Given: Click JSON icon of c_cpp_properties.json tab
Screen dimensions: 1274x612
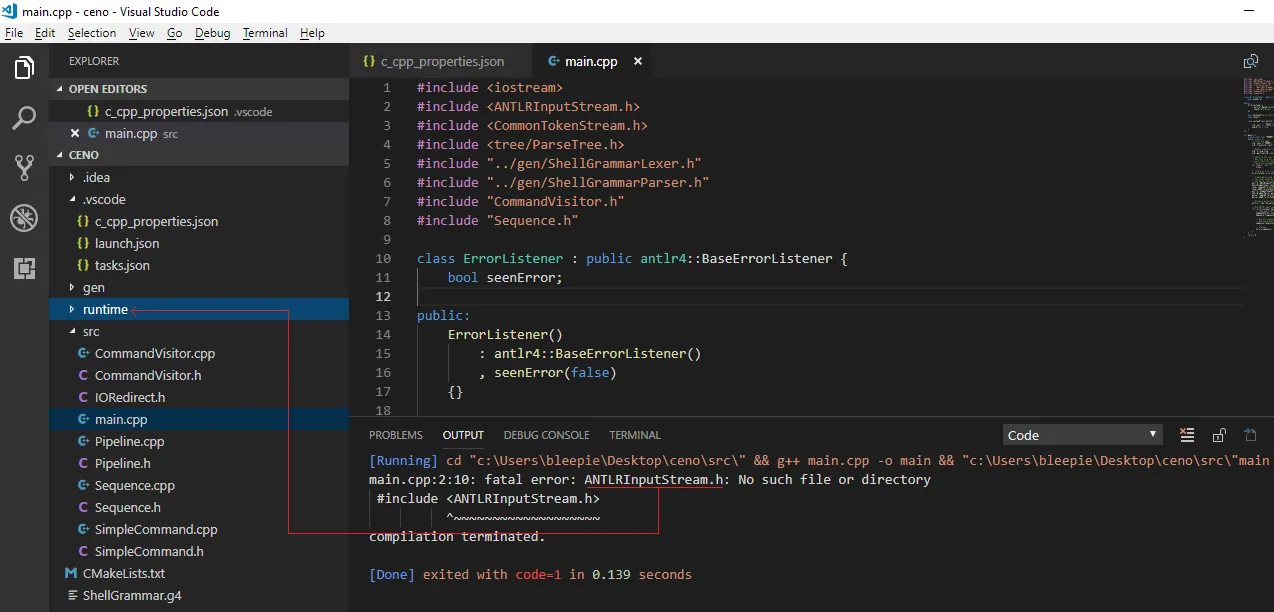Looking at the screenshot, I should click(369, 61).
